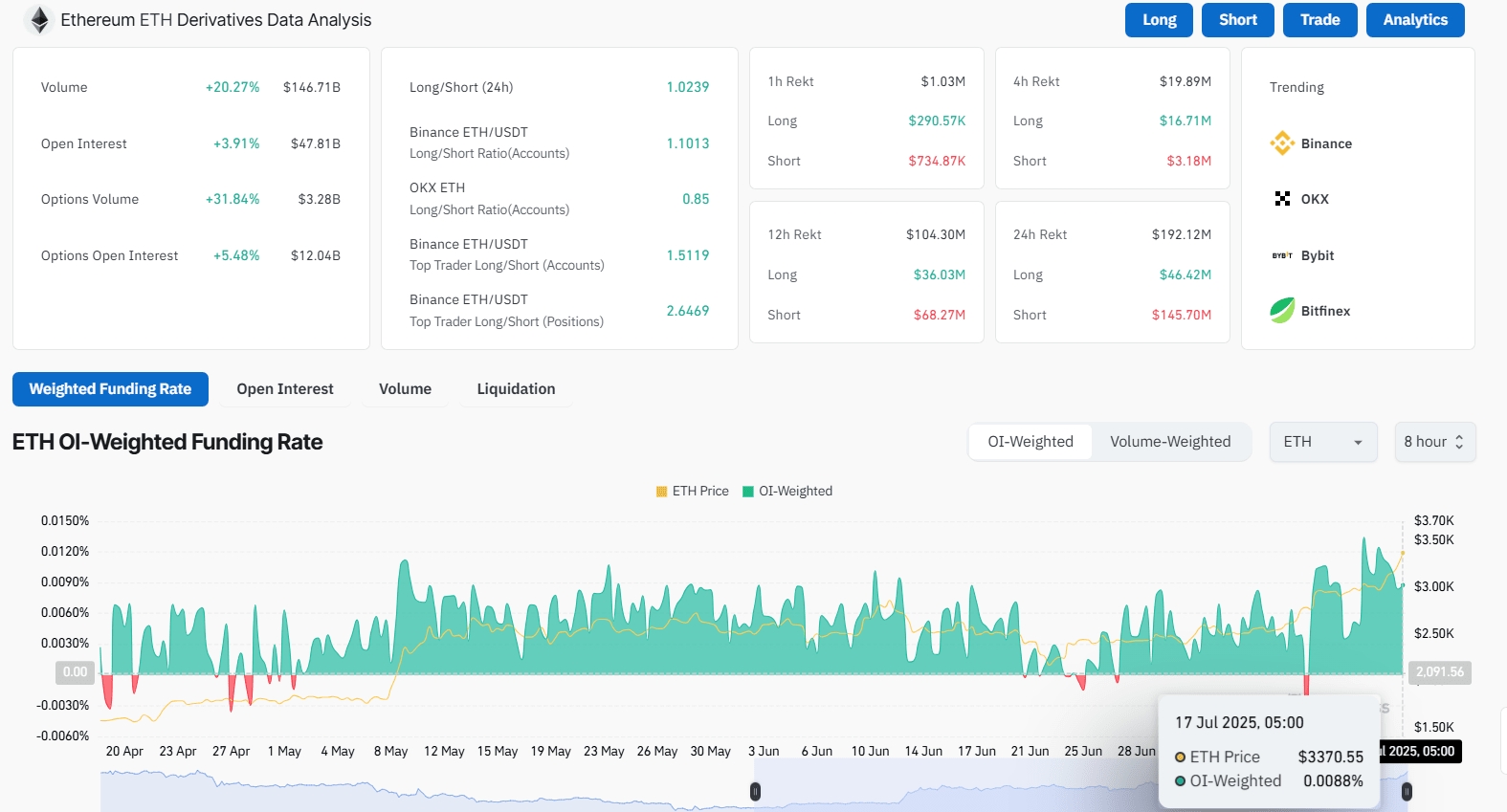Click the Short button at top
This screenshot has width=1507, height=812.
point(1238,20)
